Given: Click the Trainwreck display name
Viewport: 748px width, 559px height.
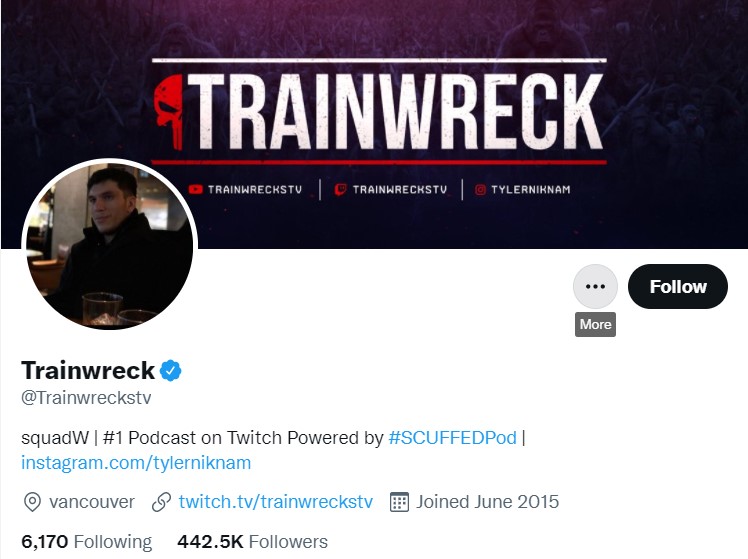Looking at the screenshot, I should [88, 370].
